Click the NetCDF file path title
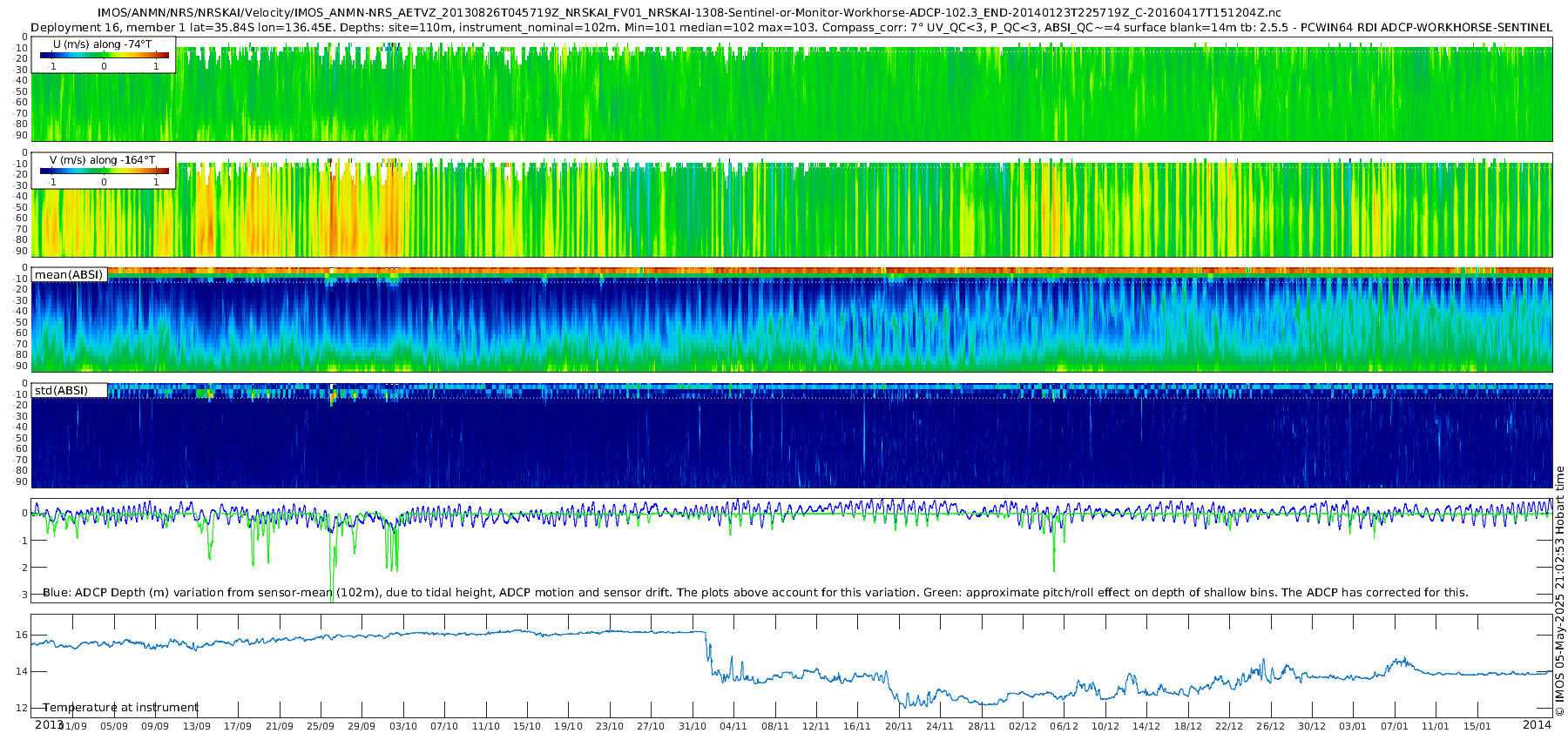This screenshot has width=1568, height=740. (x=689, y=13)
